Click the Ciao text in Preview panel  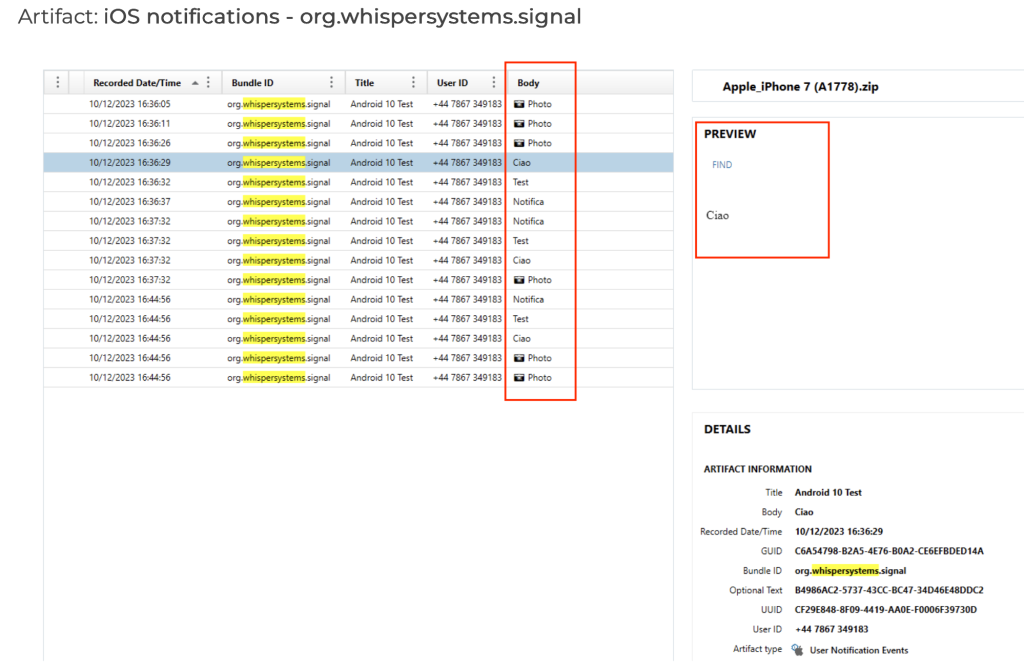tap(717, 215)
